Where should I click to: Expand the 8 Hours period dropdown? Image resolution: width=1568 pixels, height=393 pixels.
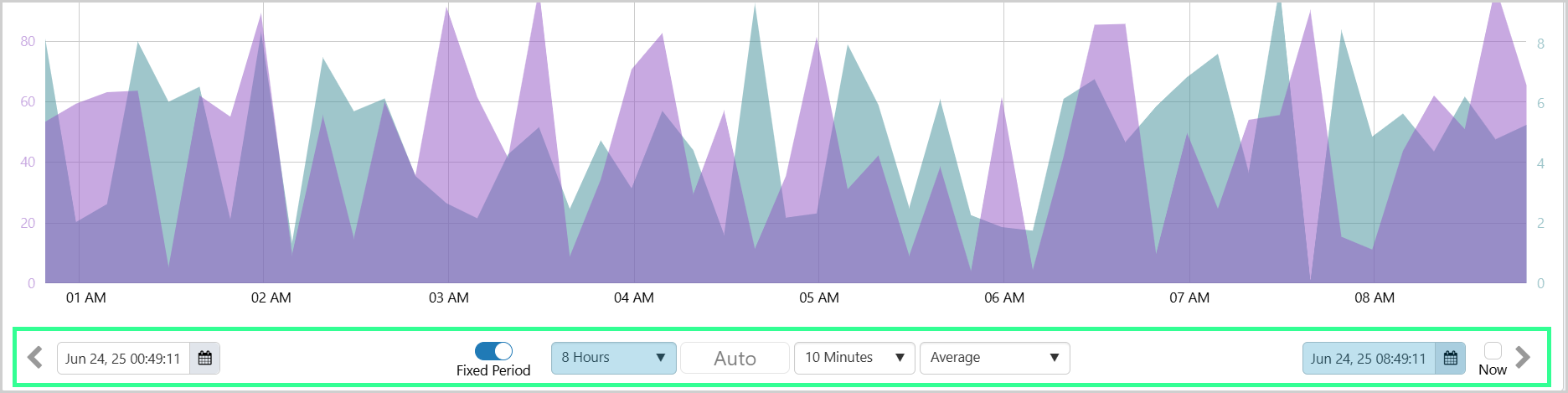(613, 358)
